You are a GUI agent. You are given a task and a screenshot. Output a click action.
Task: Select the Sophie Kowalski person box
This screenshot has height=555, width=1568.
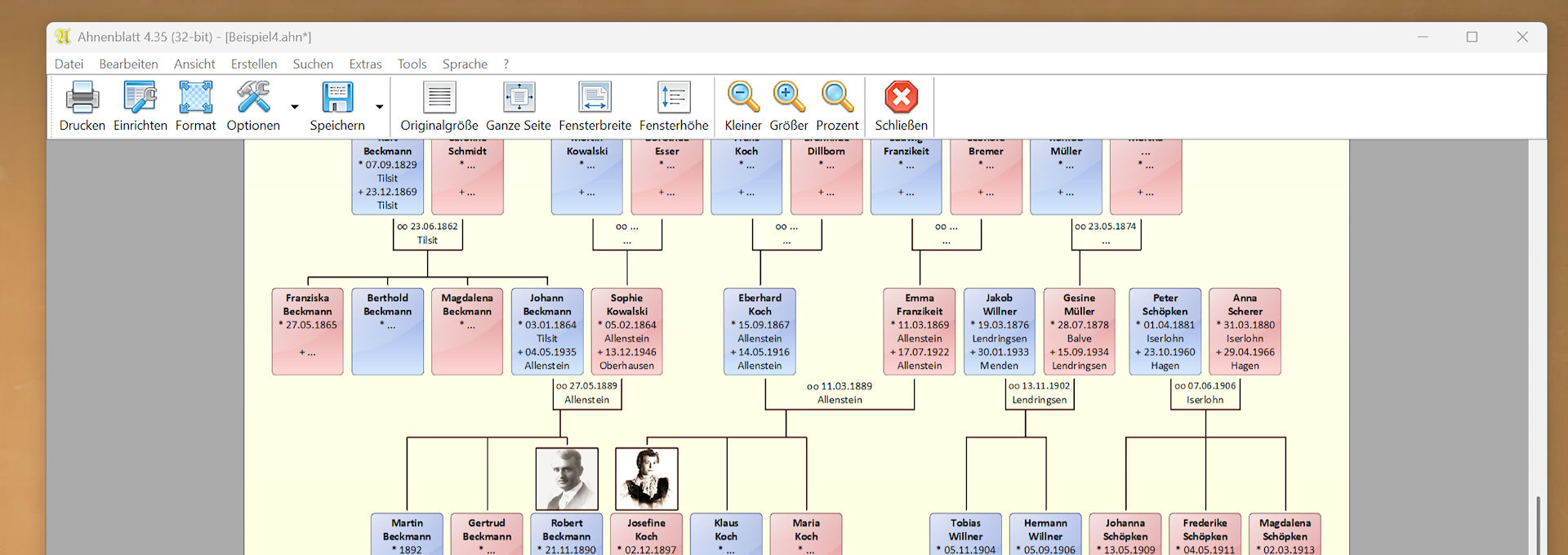(626, 331)
